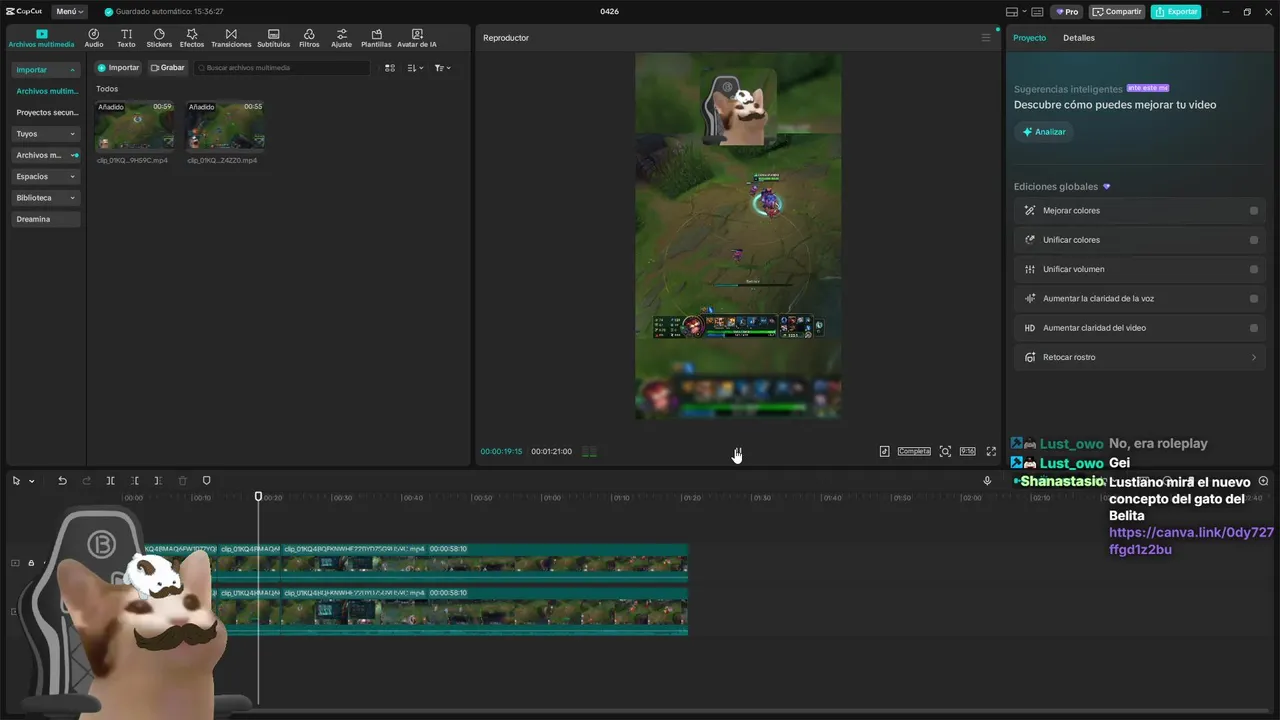Collapse the Importar section

[x=46, y=70]
